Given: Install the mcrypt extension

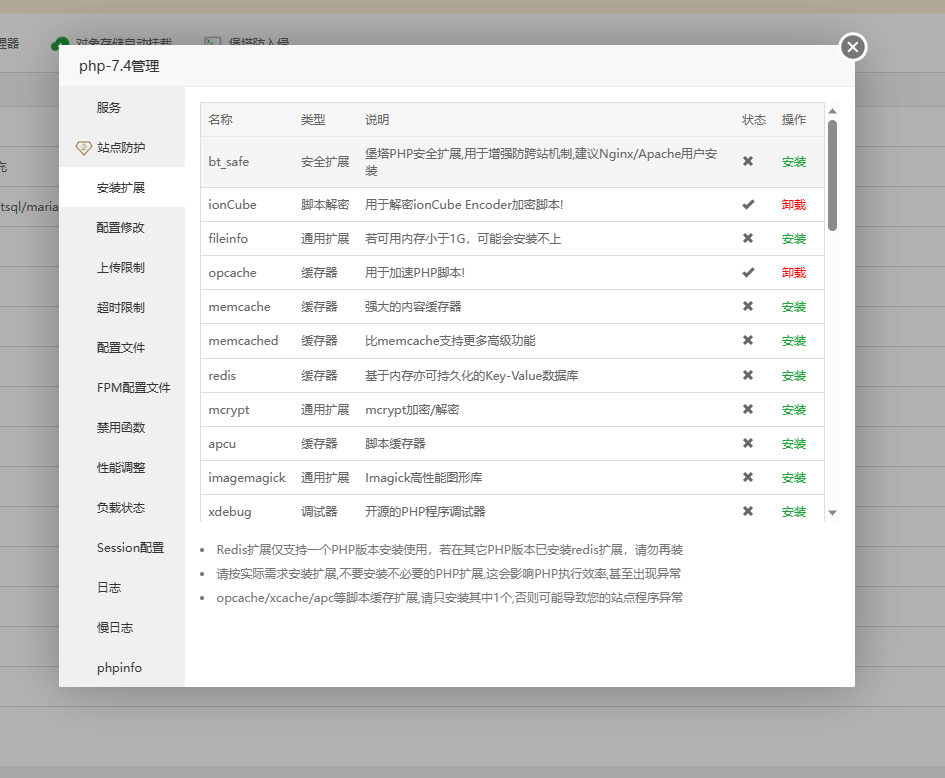Looking at the screenshot, I should point(793,410).
